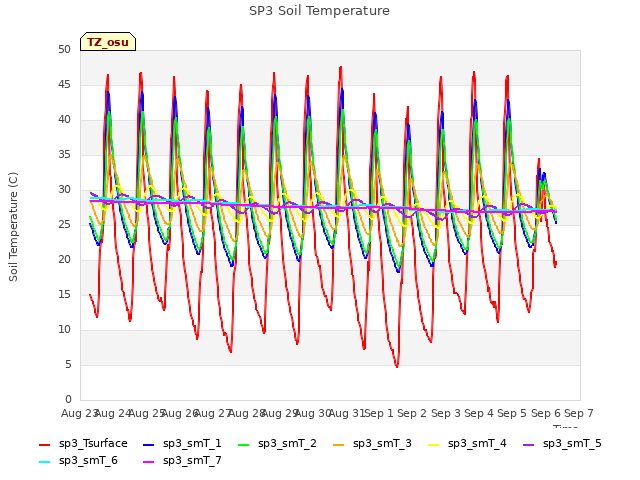Toggle the sp3_smT_5 legend entry
The image size is (640, 480).
pos(562,444)
